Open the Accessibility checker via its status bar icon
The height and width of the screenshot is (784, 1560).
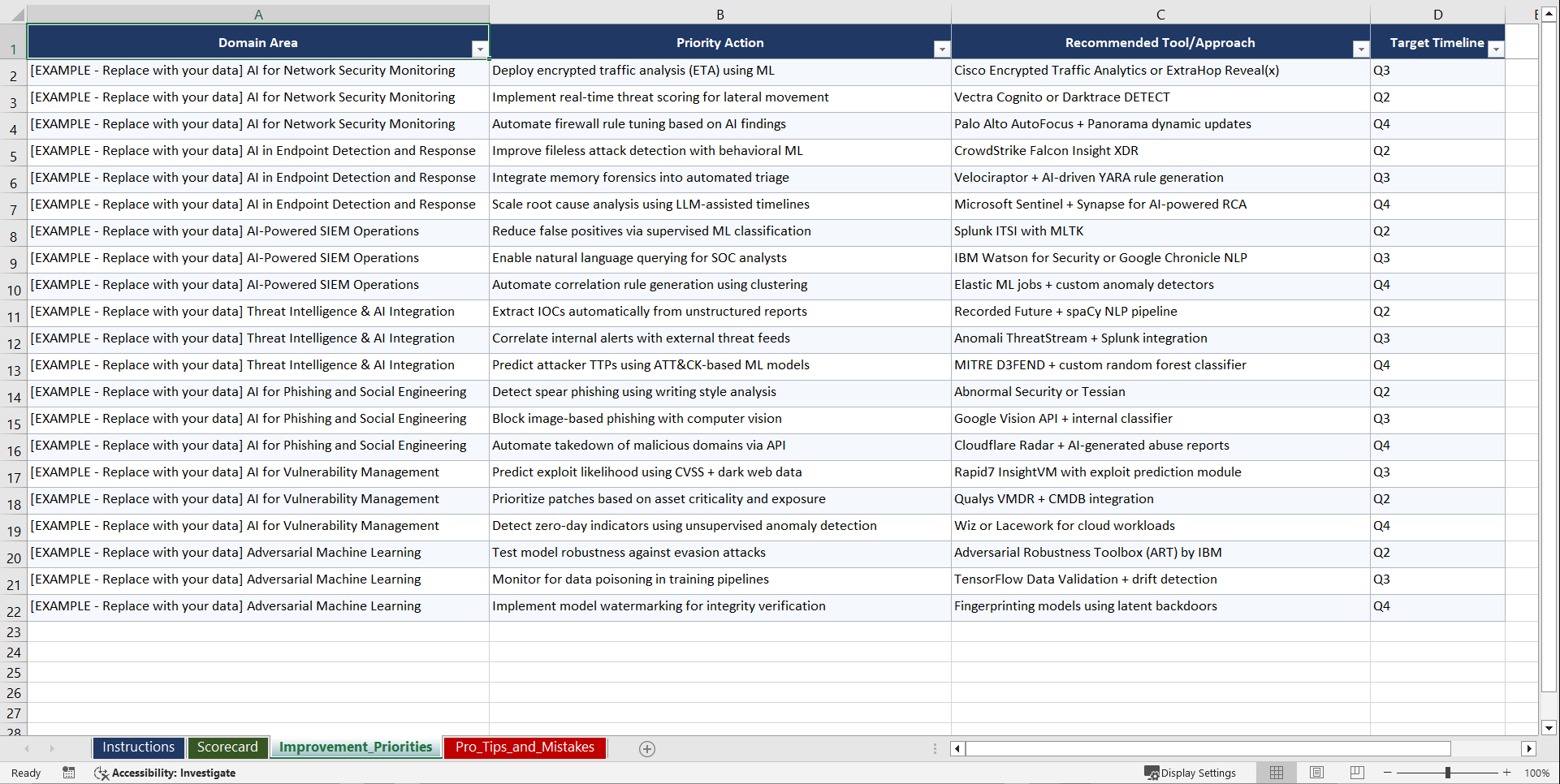(102, 773)
